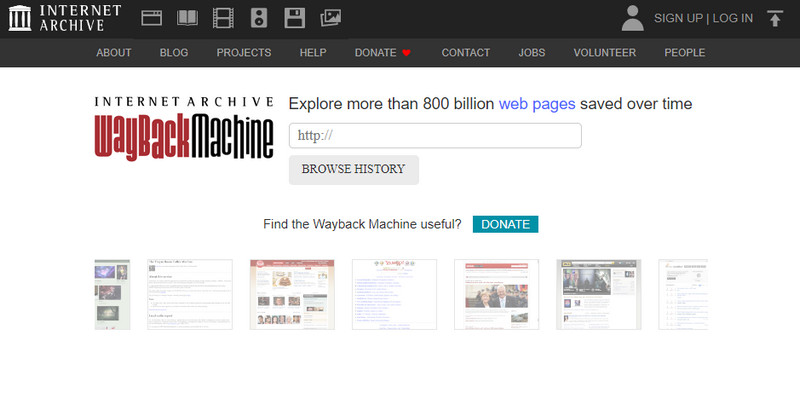Open the ABOUT menu item
Viewport: 800px width, 393px height.
[114, 53]
